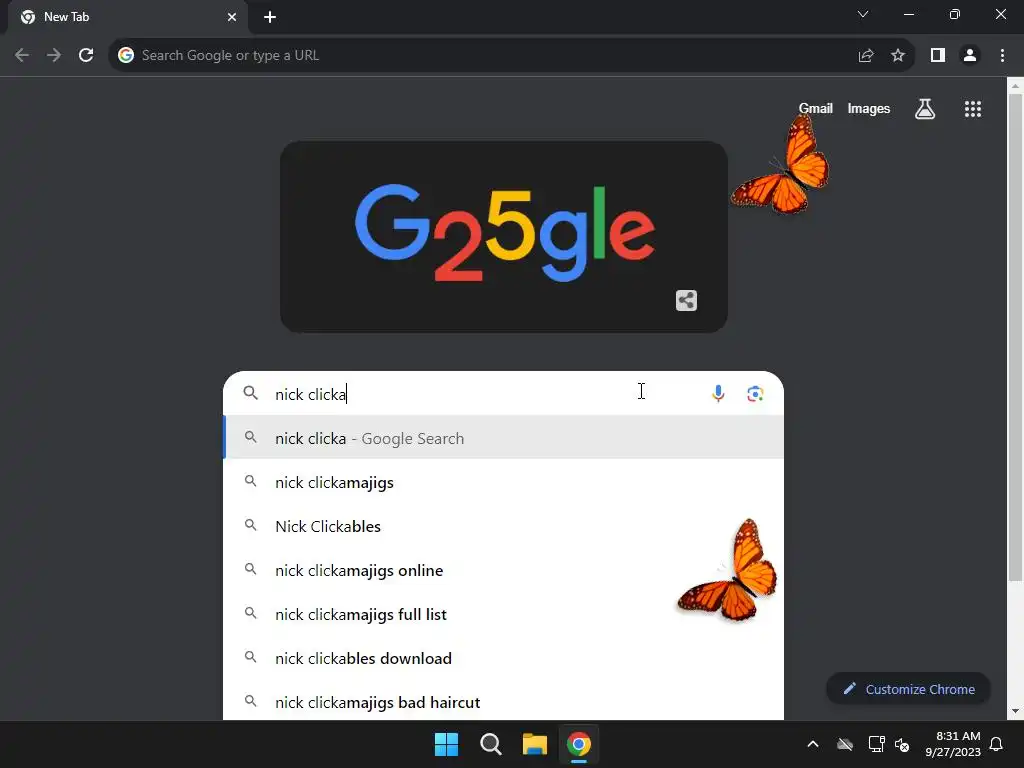Viewport: 1024px width, 768px height.
Task: Open the Windows Start menu
Action: click(447, 744)
